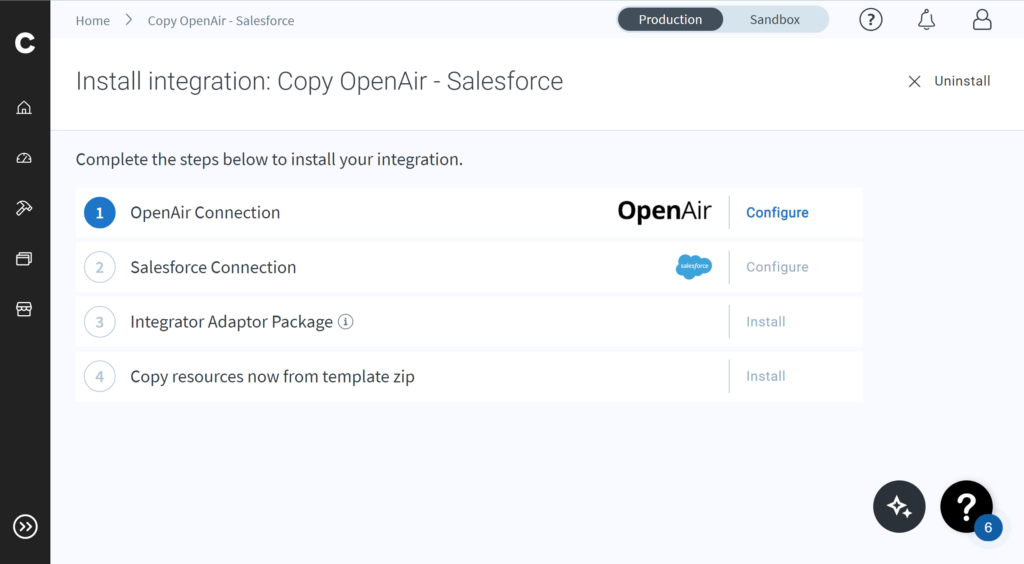Click the OpenAir logo

click(664, 212)
